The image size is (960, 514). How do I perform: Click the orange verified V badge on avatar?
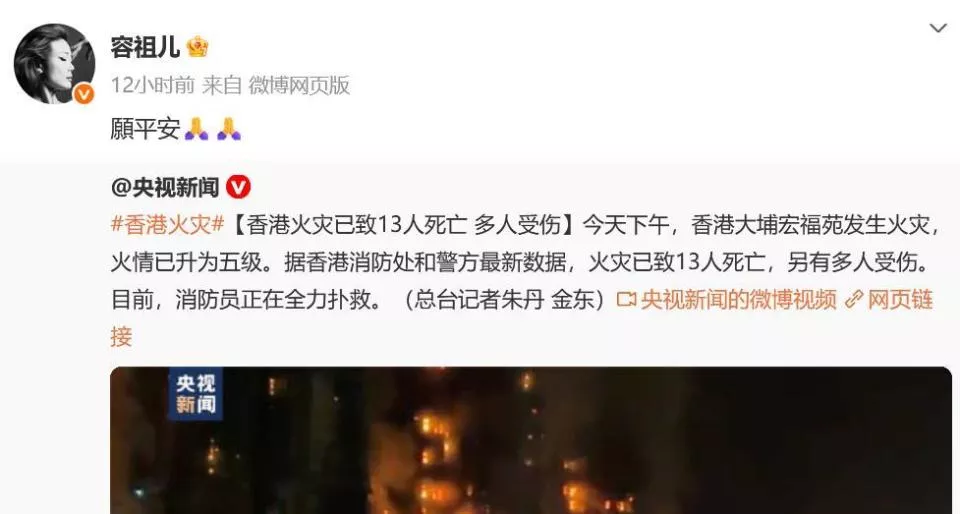point(84,94)
